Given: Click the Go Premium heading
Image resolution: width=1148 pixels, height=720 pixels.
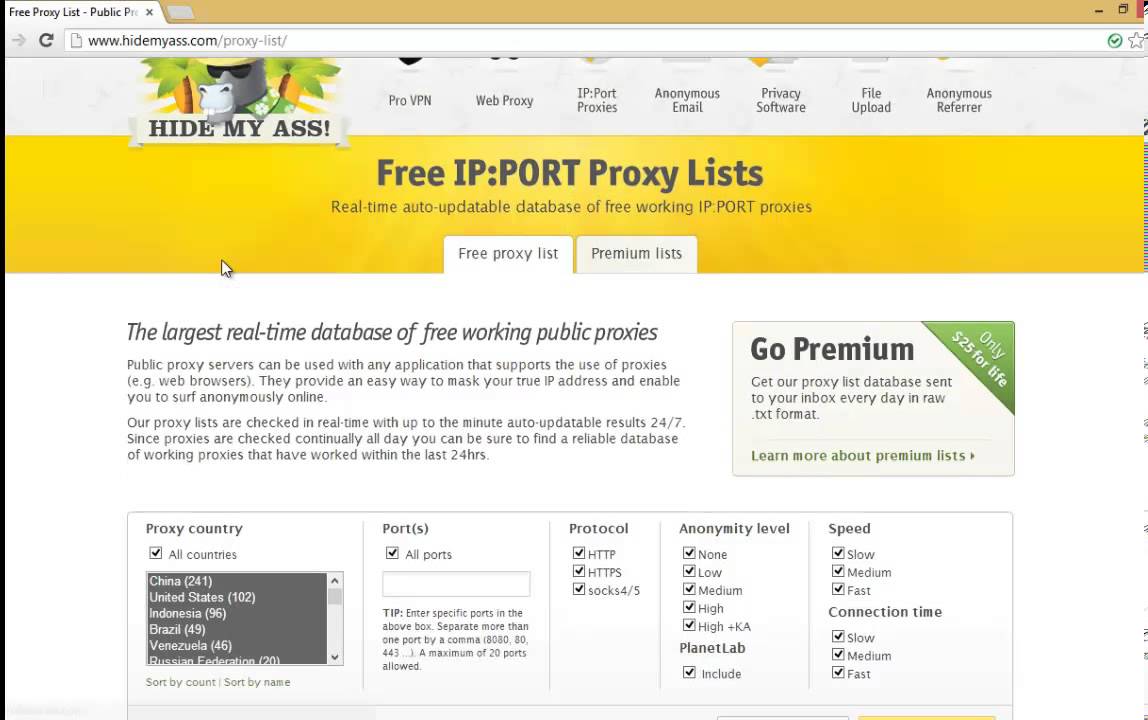Looking at the screenshot, I should pyautogui.click(x=832, y=349).
